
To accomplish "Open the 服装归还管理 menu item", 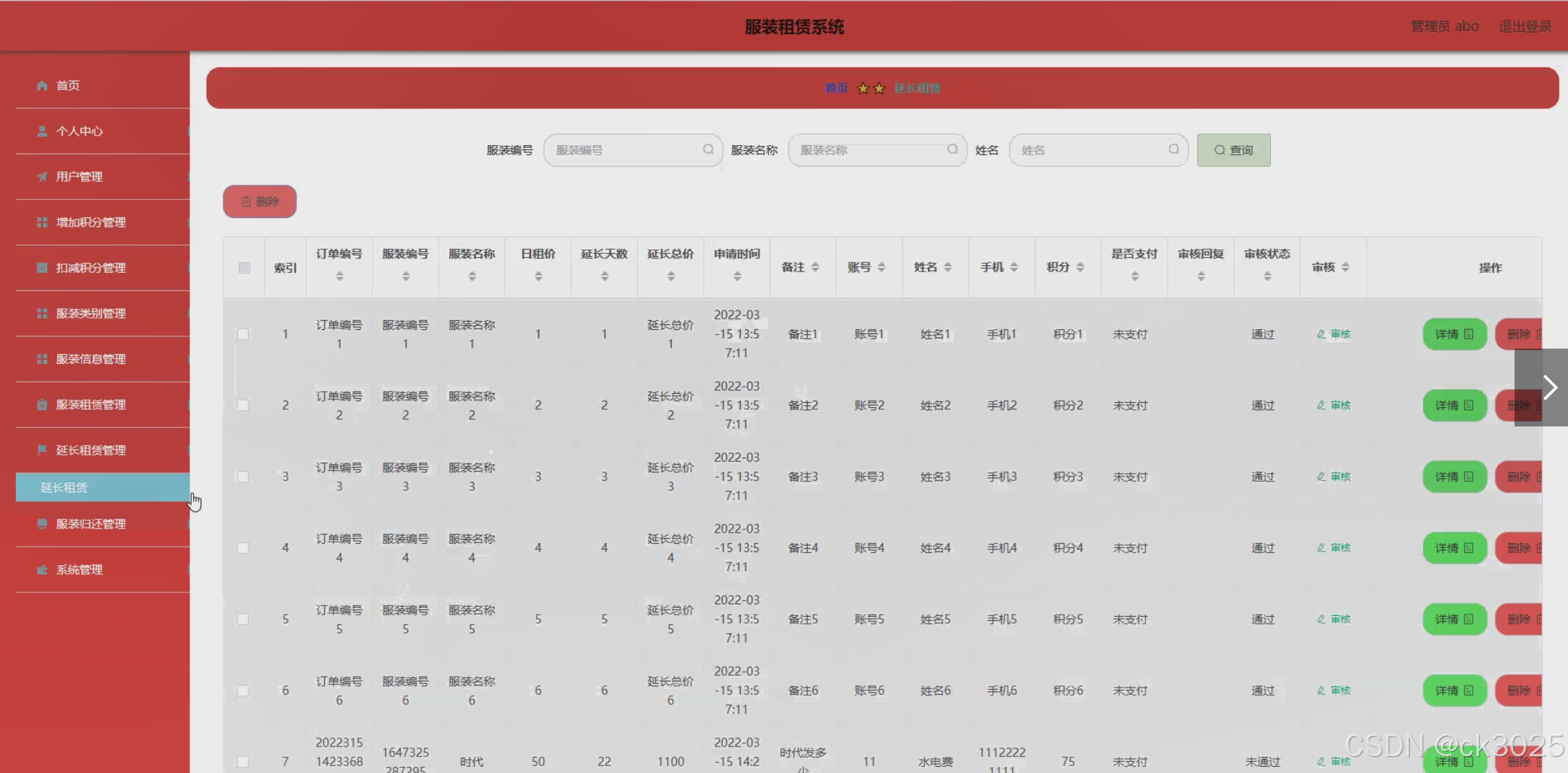I will pyautogui.click(x=91, y=524).
